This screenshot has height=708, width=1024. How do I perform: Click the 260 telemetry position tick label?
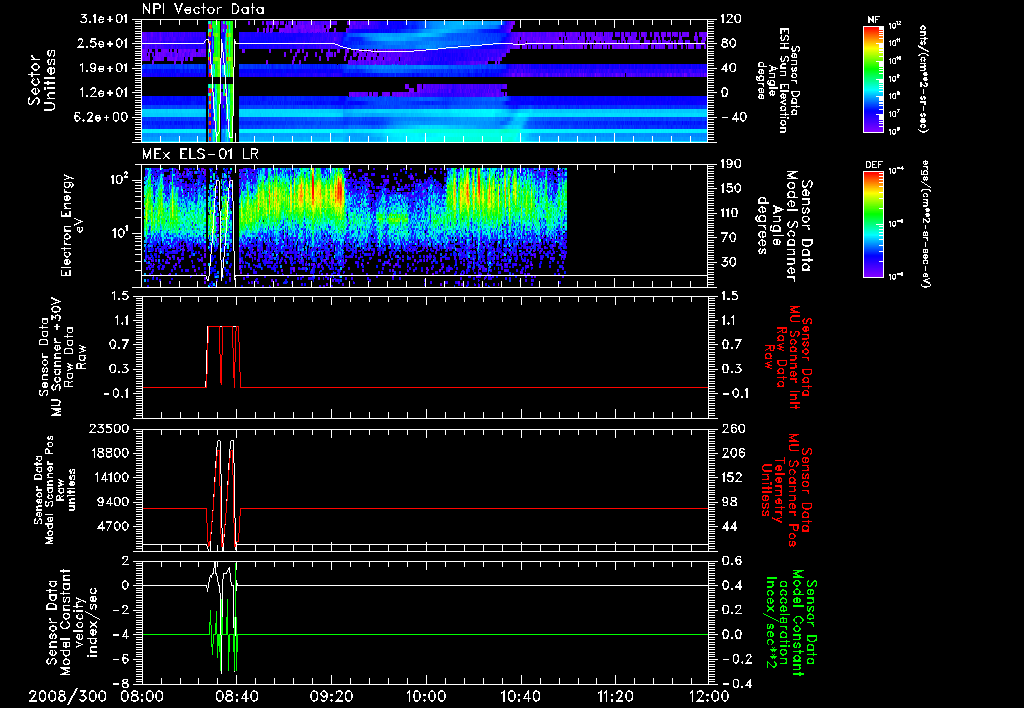click(x=731, y=428)
